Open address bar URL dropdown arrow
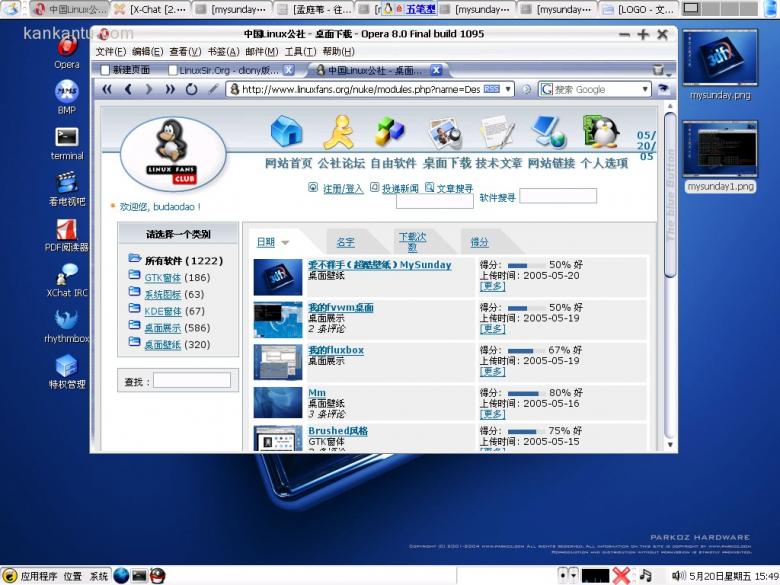 pyautogui.click(x=508, y=90)
